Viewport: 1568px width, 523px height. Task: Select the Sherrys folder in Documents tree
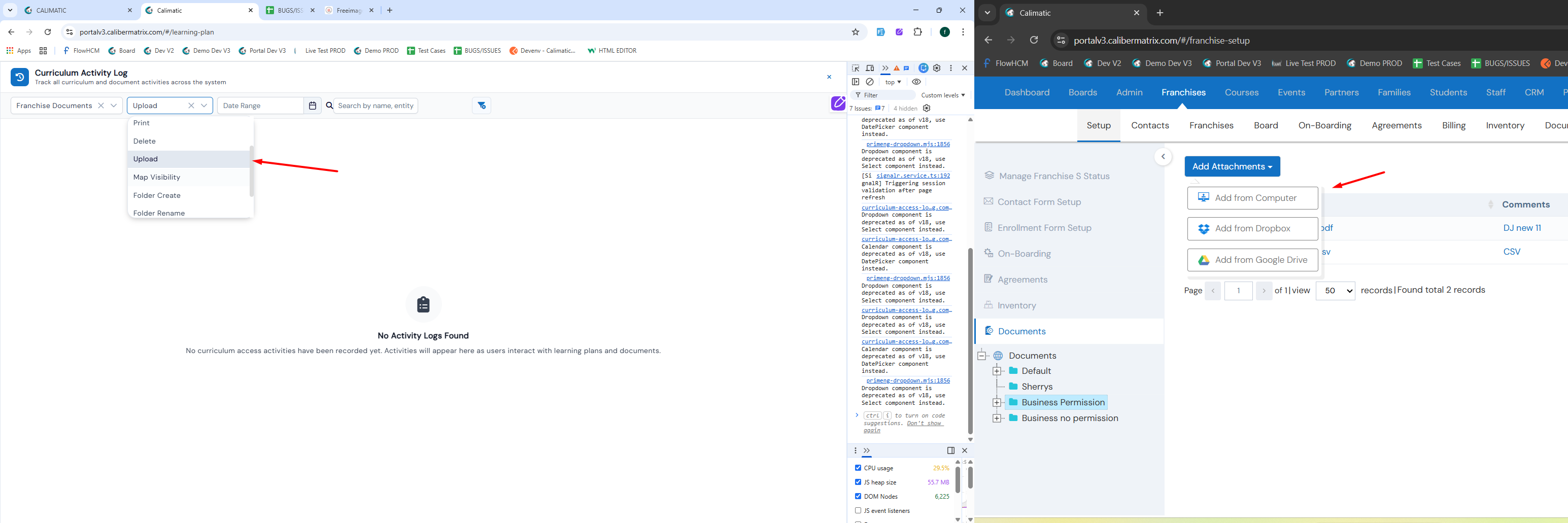coord(1037,387)
